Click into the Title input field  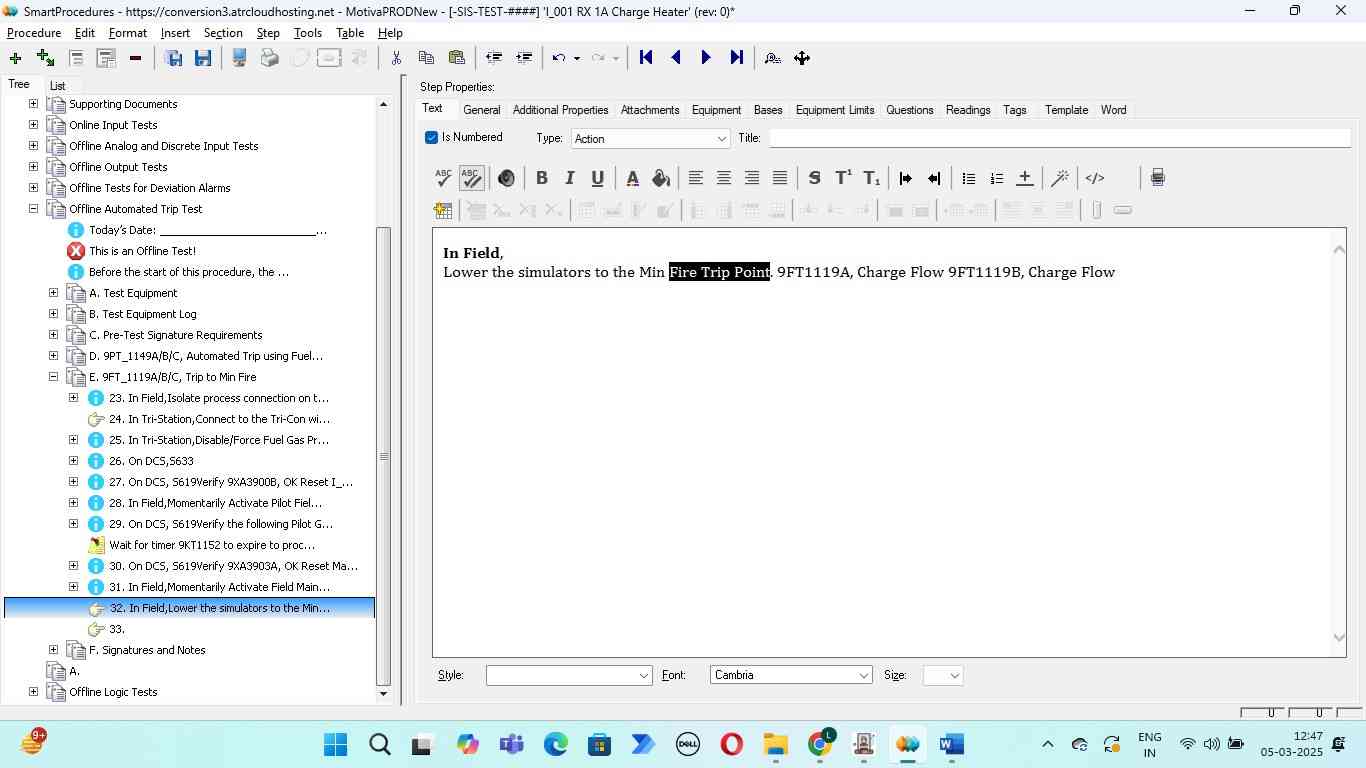pyautogui.click(x=1059, y=138)
